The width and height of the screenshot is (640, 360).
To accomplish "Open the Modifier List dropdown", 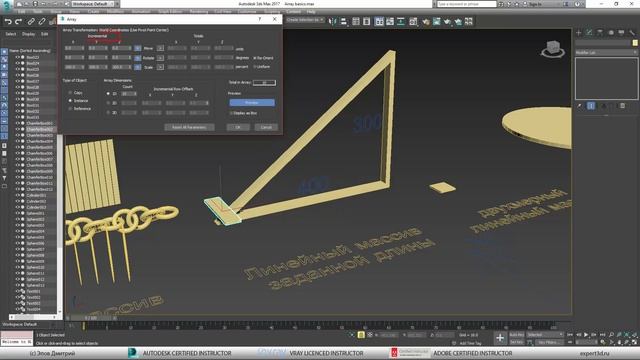I will click(606, 52).
